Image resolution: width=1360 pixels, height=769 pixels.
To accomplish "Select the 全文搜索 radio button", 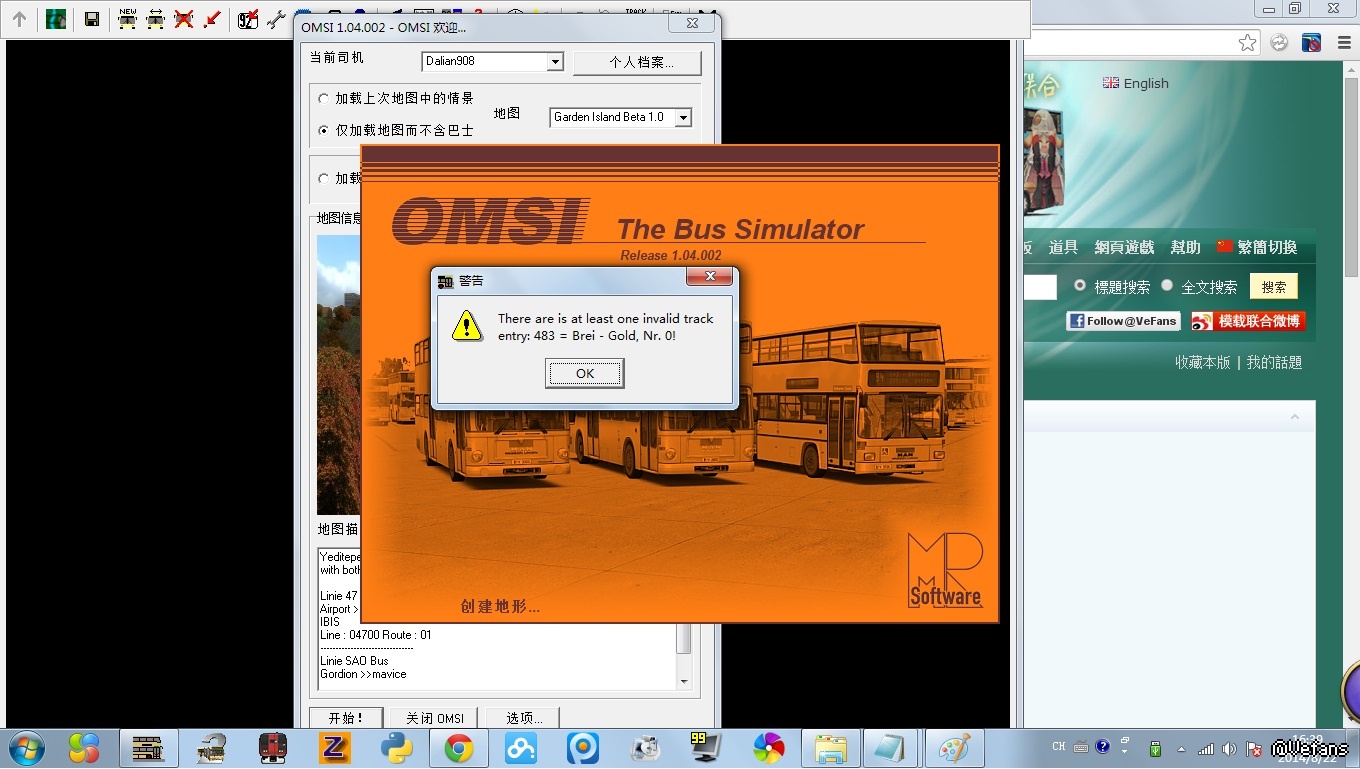I will click(x=1167, y=286).
